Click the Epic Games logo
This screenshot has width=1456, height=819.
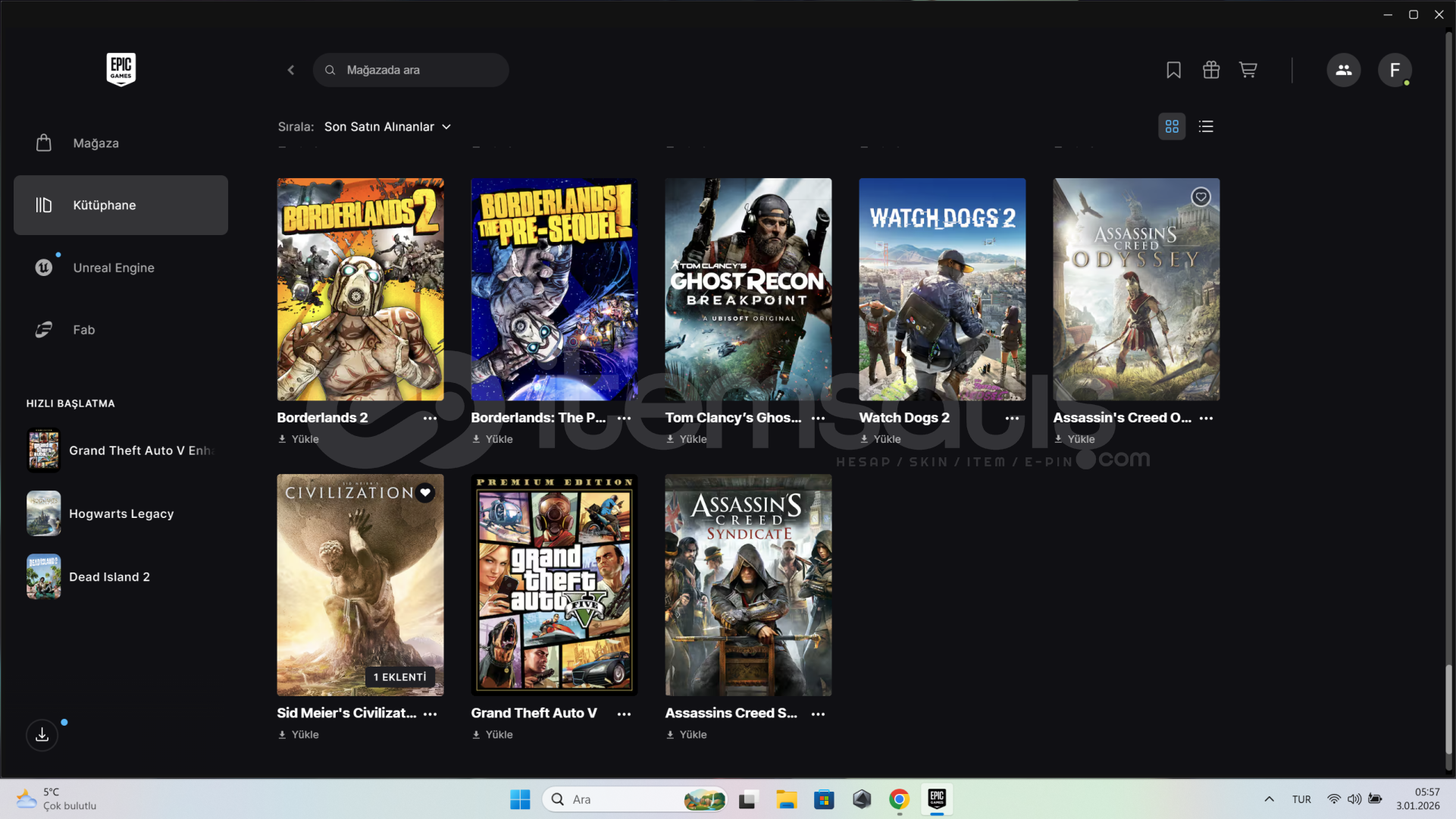121,69
